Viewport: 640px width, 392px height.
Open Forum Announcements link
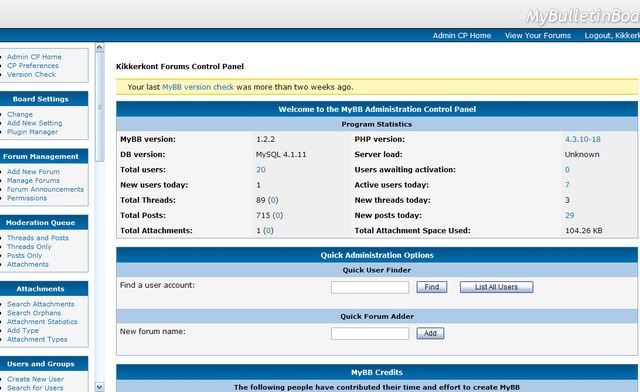coord(45,189)
